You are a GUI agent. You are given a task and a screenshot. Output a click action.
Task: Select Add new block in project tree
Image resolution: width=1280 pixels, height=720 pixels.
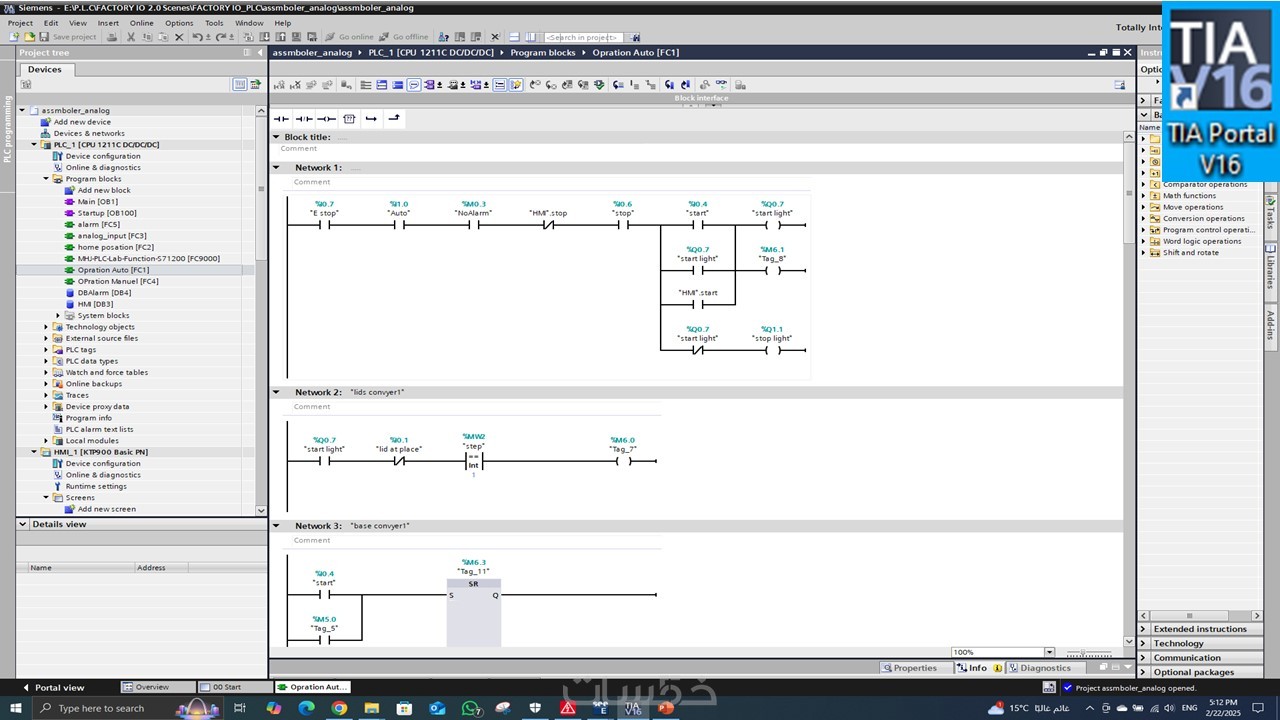tap(104, 190)
